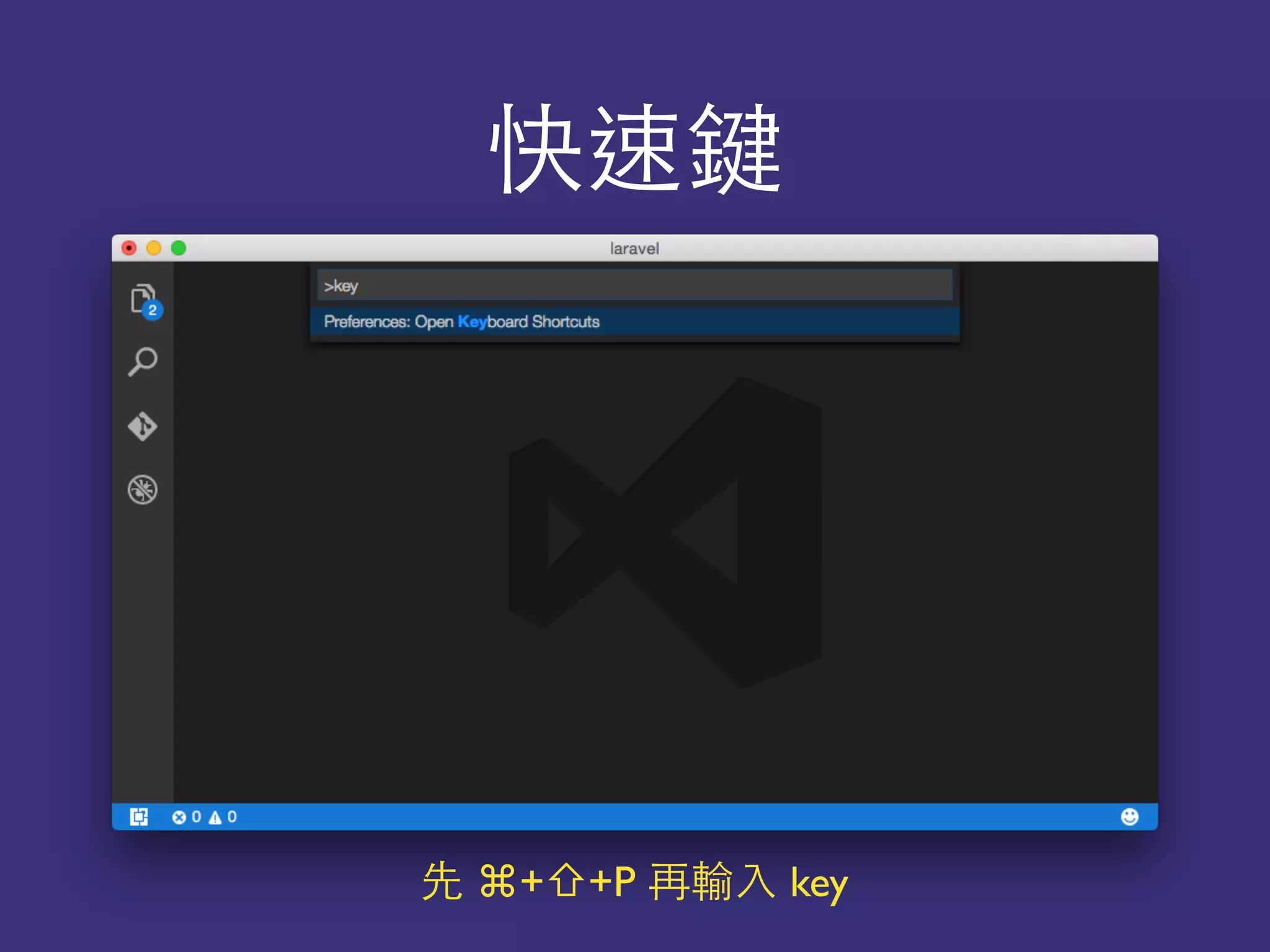Click the warnings triangle in status bar

[215, 818]
